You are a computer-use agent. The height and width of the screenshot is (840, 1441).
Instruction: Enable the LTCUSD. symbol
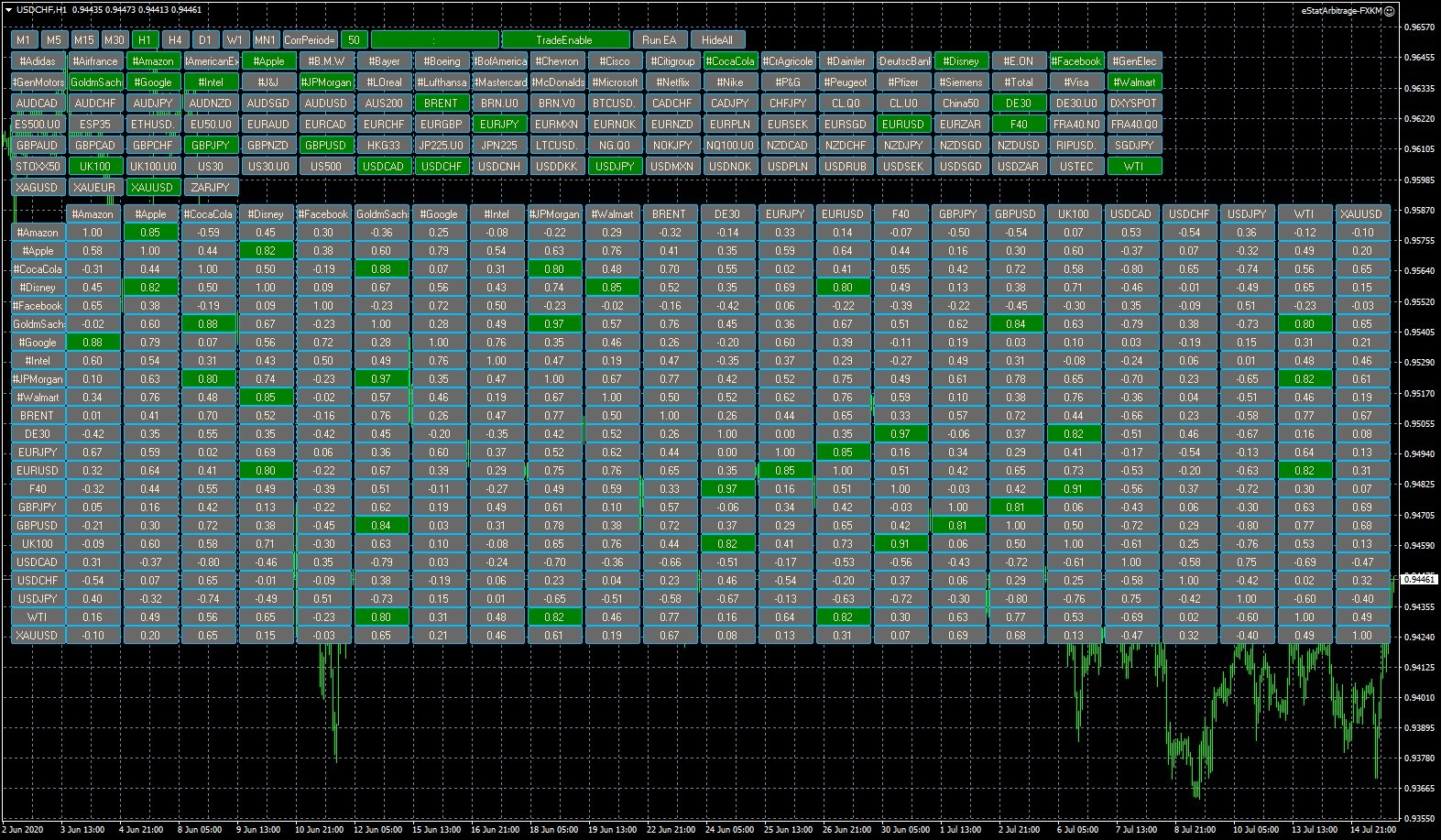[x=557, y=146]
